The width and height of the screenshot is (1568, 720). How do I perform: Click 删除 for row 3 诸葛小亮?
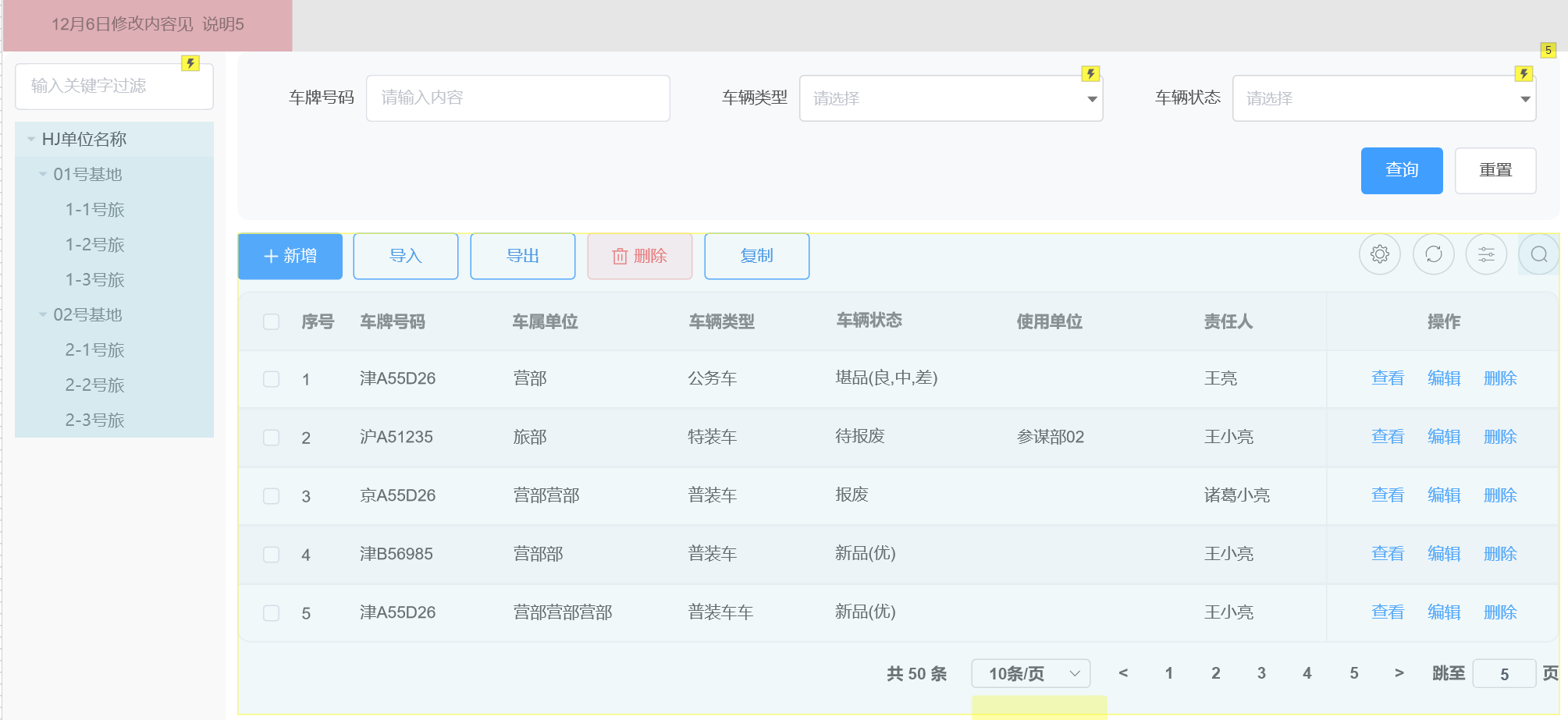pos(1500,495)
